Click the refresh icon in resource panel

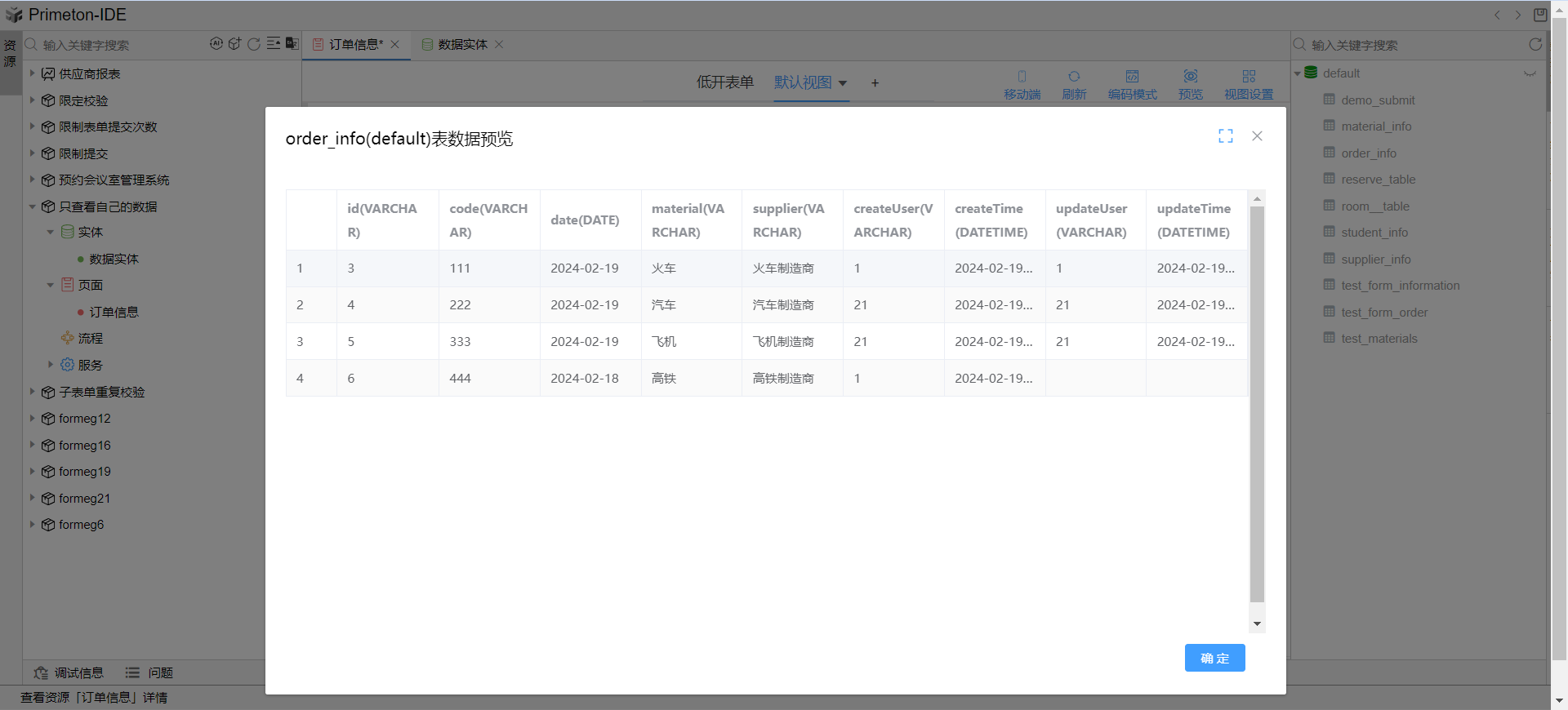254,44
